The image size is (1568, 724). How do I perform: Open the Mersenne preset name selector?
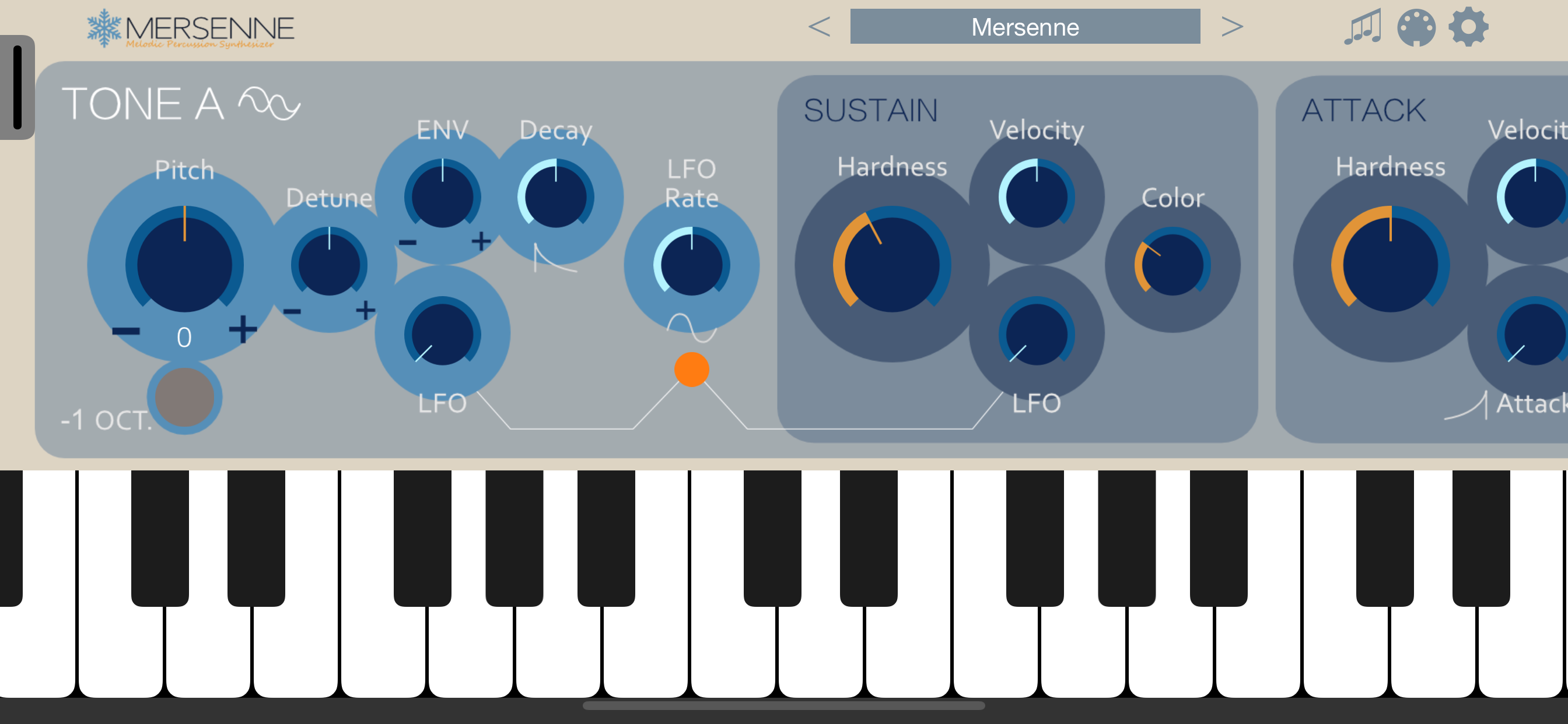click(x=1024, y=27)
